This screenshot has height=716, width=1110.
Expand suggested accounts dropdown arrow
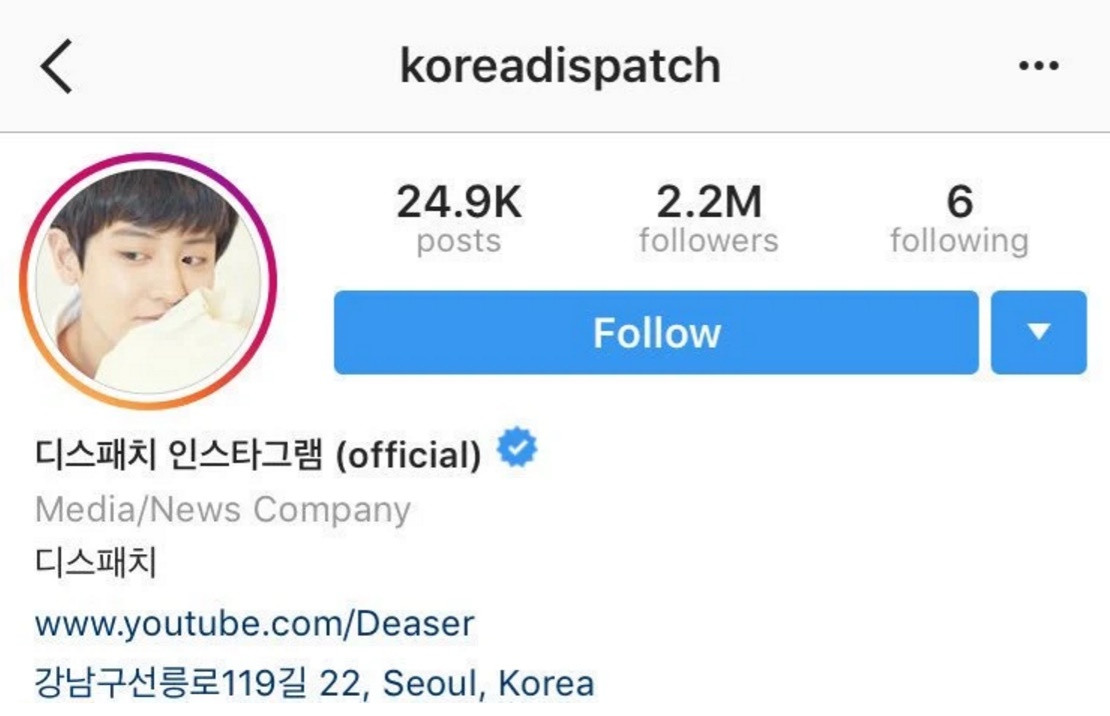pyautogui.click(x=1039, y=332)
